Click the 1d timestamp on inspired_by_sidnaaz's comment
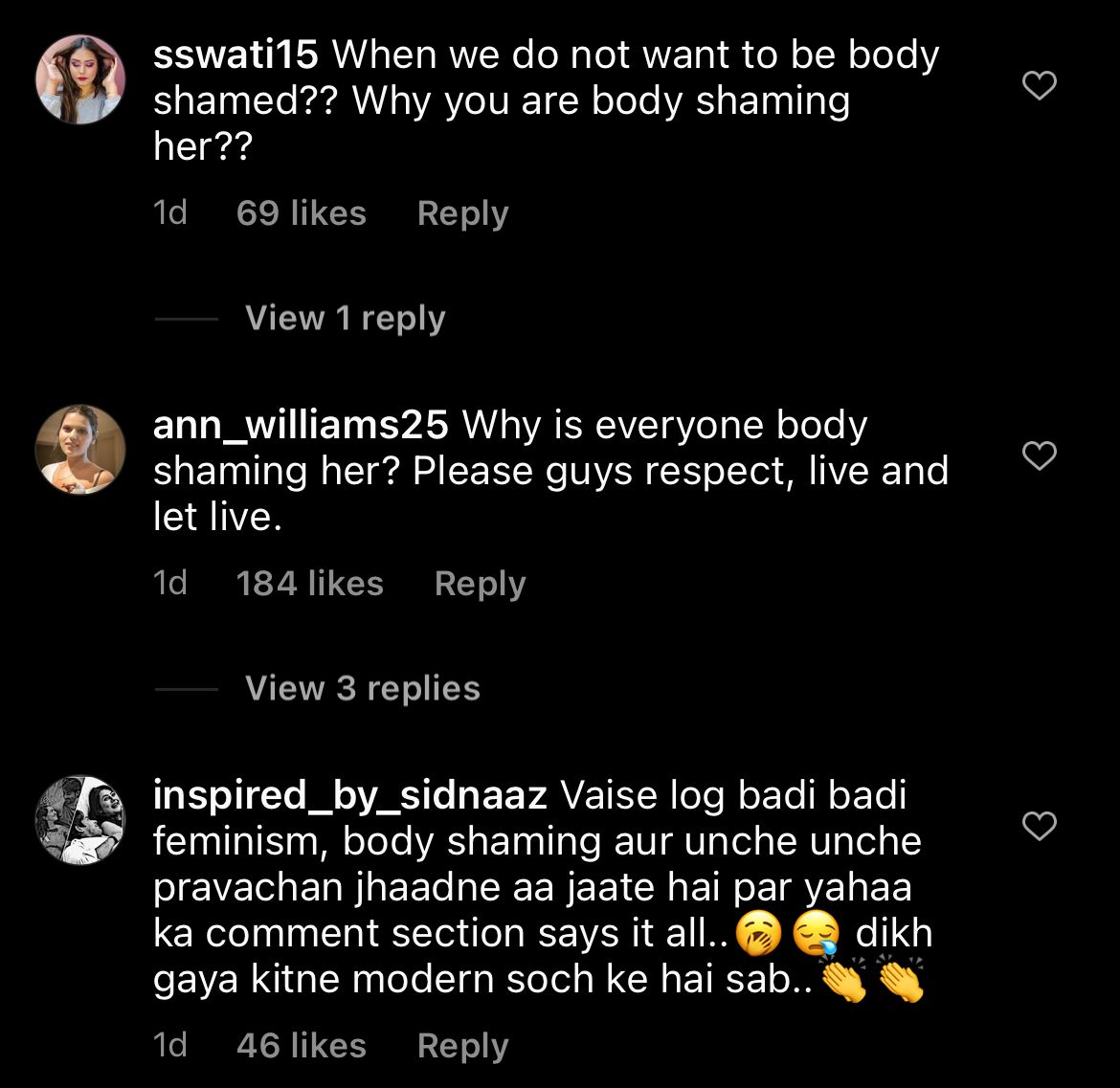The image size is (1120, 1088). tap(170, 1046)
